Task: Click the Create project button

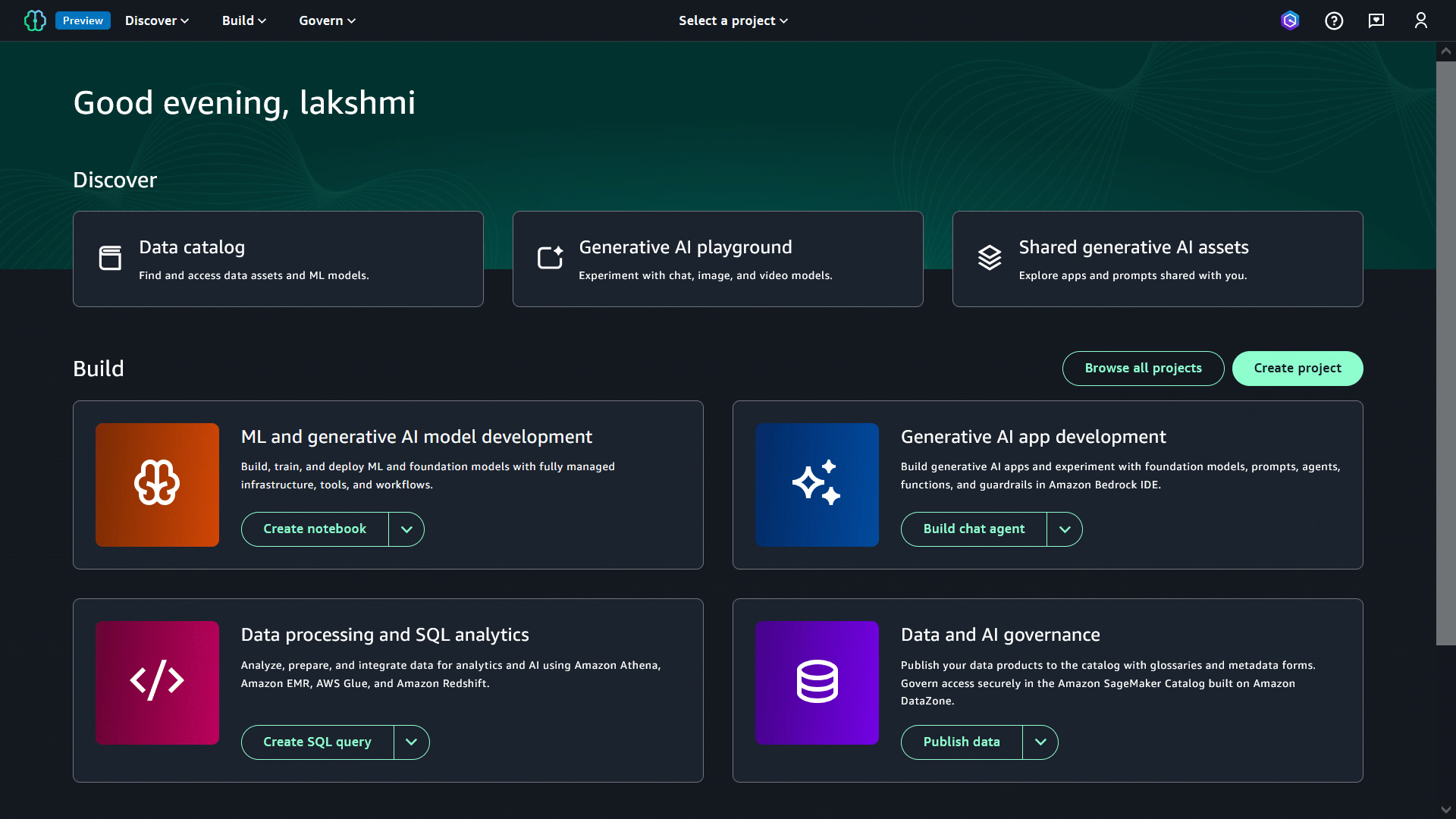Action: [1297, 369]
